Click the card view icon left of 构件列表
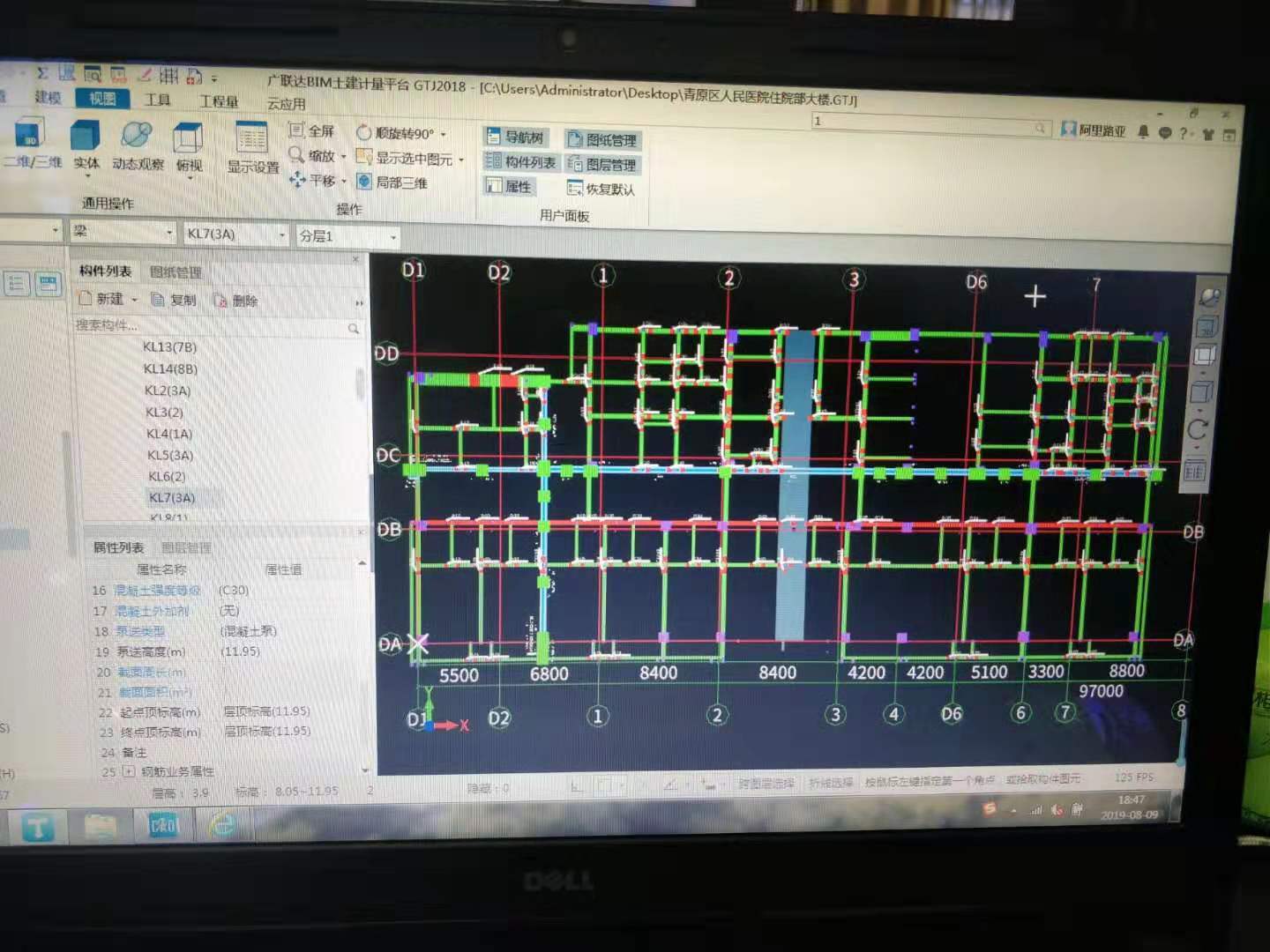 (x=48, y=283)
